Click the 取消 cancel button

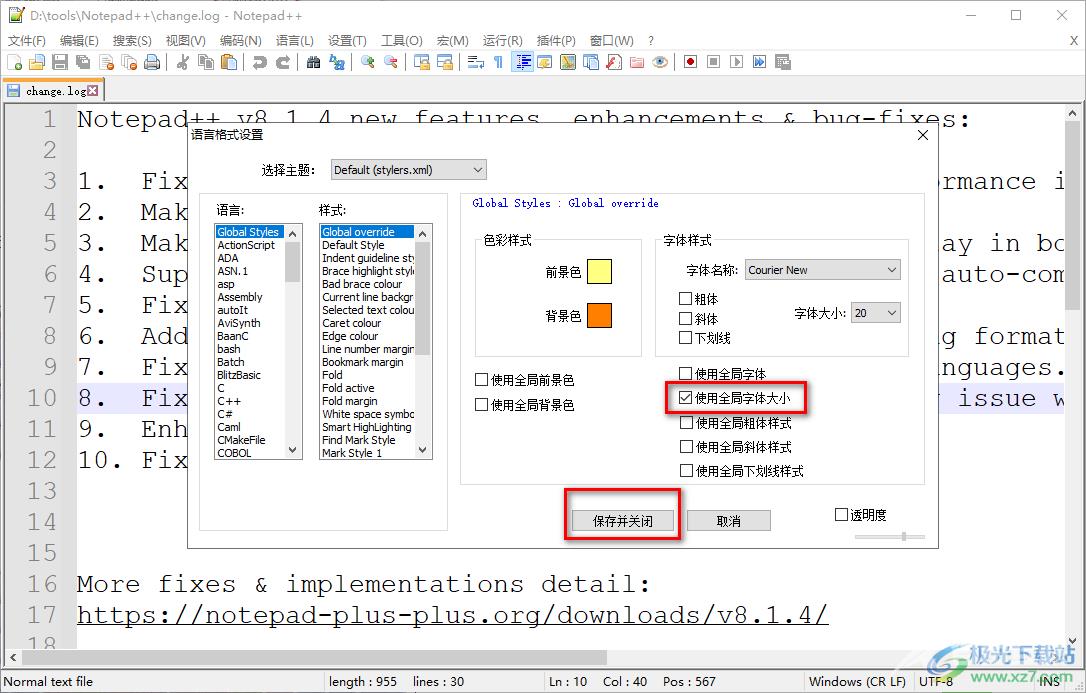click(x=729, y=521)
